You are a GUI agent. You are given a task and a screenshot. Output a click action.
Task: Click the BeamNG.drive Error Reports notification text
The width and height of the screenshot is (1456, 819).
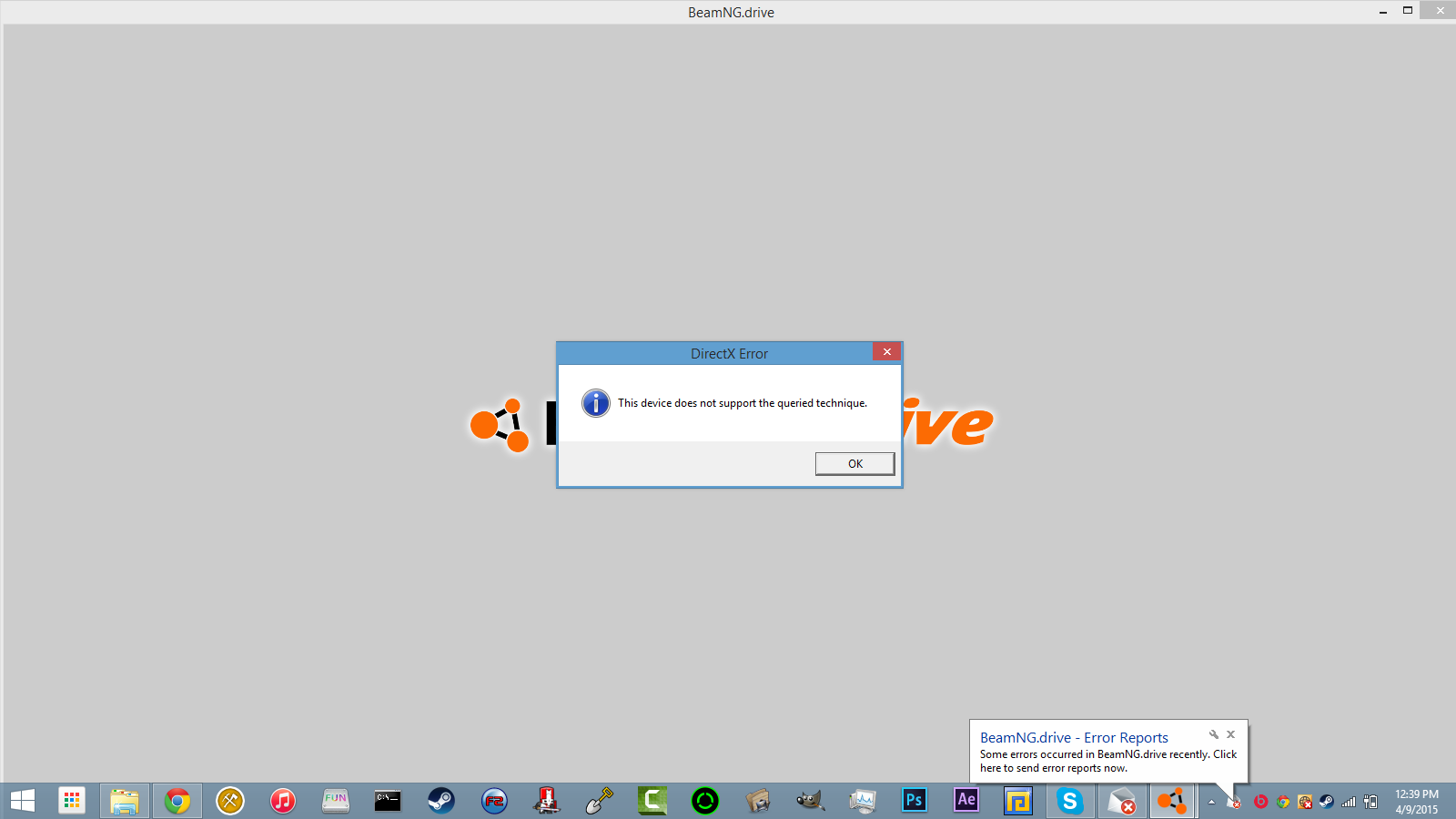pyautogui.click(x=1108, y=761)
